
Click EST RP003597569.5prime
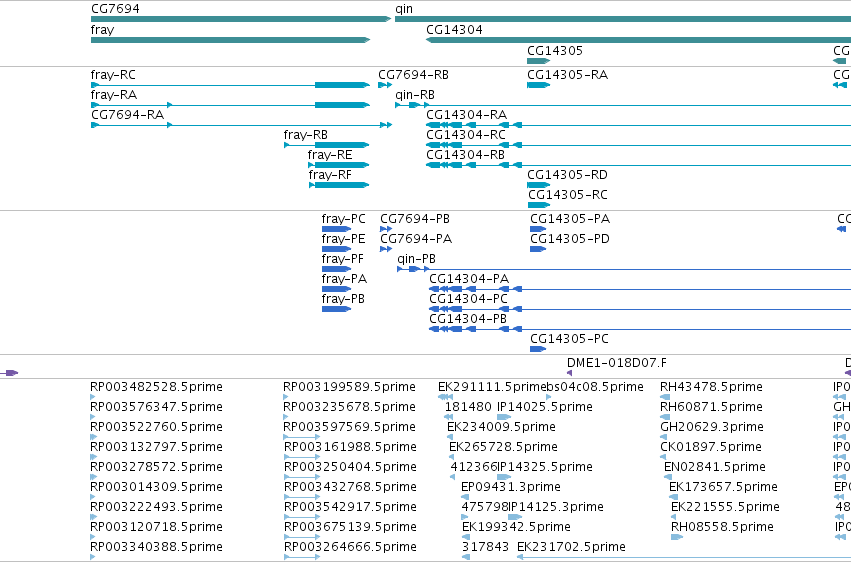[350, 427]
